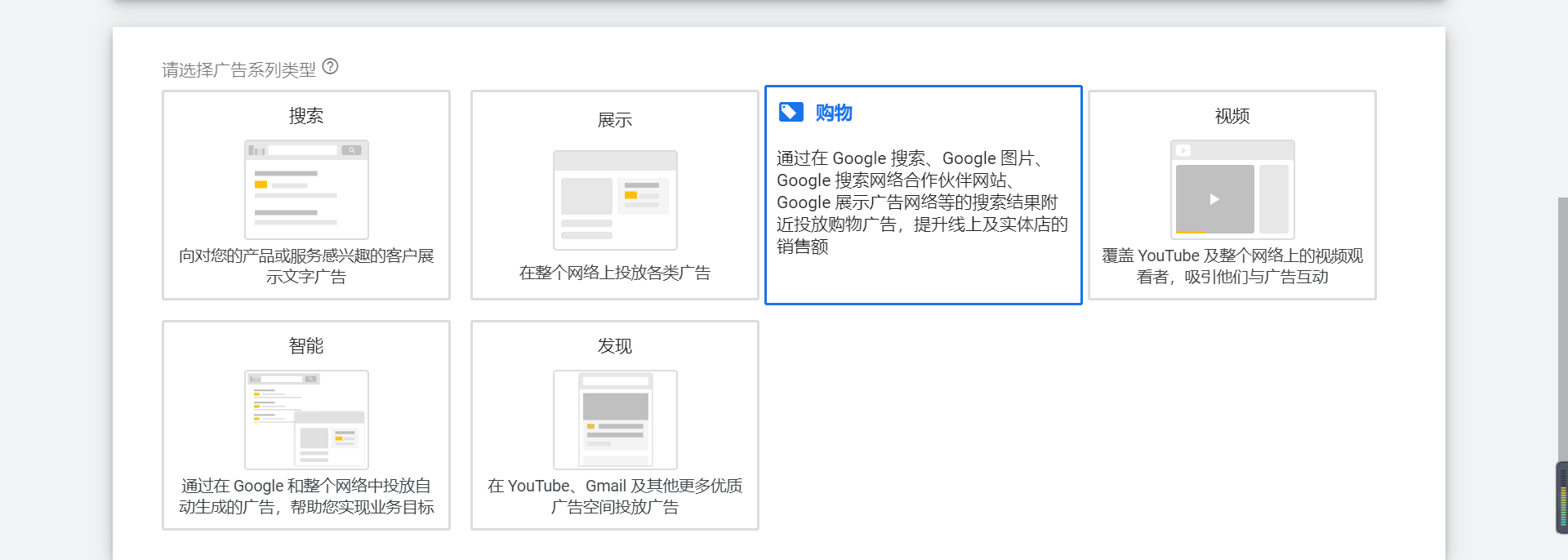The image size is (1568, 560).
Task: Click the discovery ad illustration thumbnail
Action: point(615,420)
